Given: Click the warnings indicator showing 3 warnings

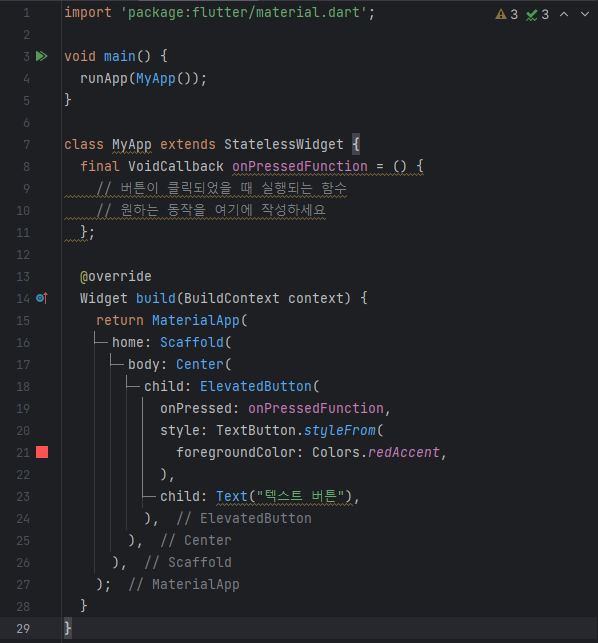Looking at the screenshot, I should pyautogui.click(x=507, y=15).
